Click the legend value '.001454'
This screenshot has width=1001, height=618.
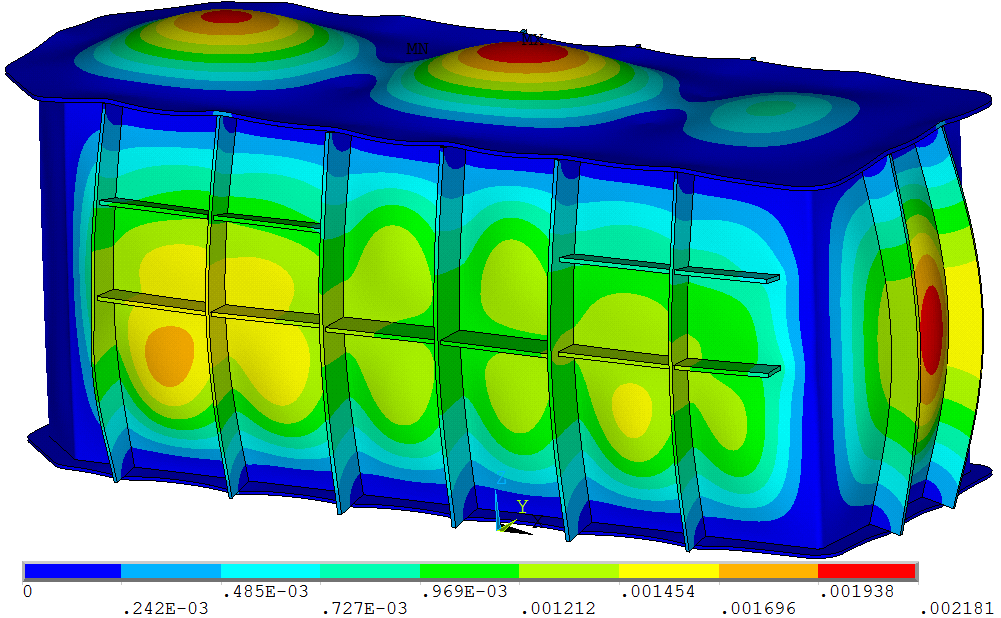pos(658,592)
